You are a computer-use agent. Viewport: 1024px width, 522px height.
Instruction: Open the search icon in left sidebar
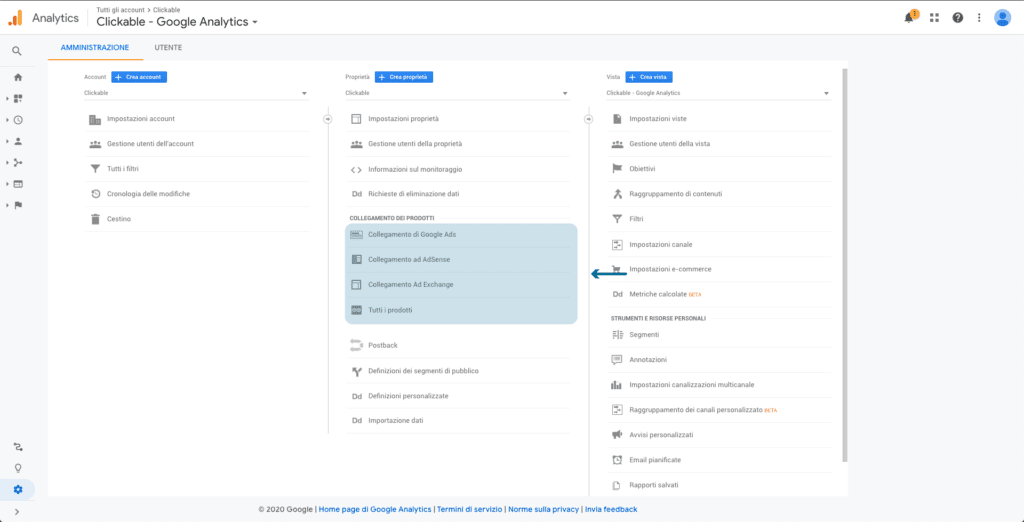[17, 51]
